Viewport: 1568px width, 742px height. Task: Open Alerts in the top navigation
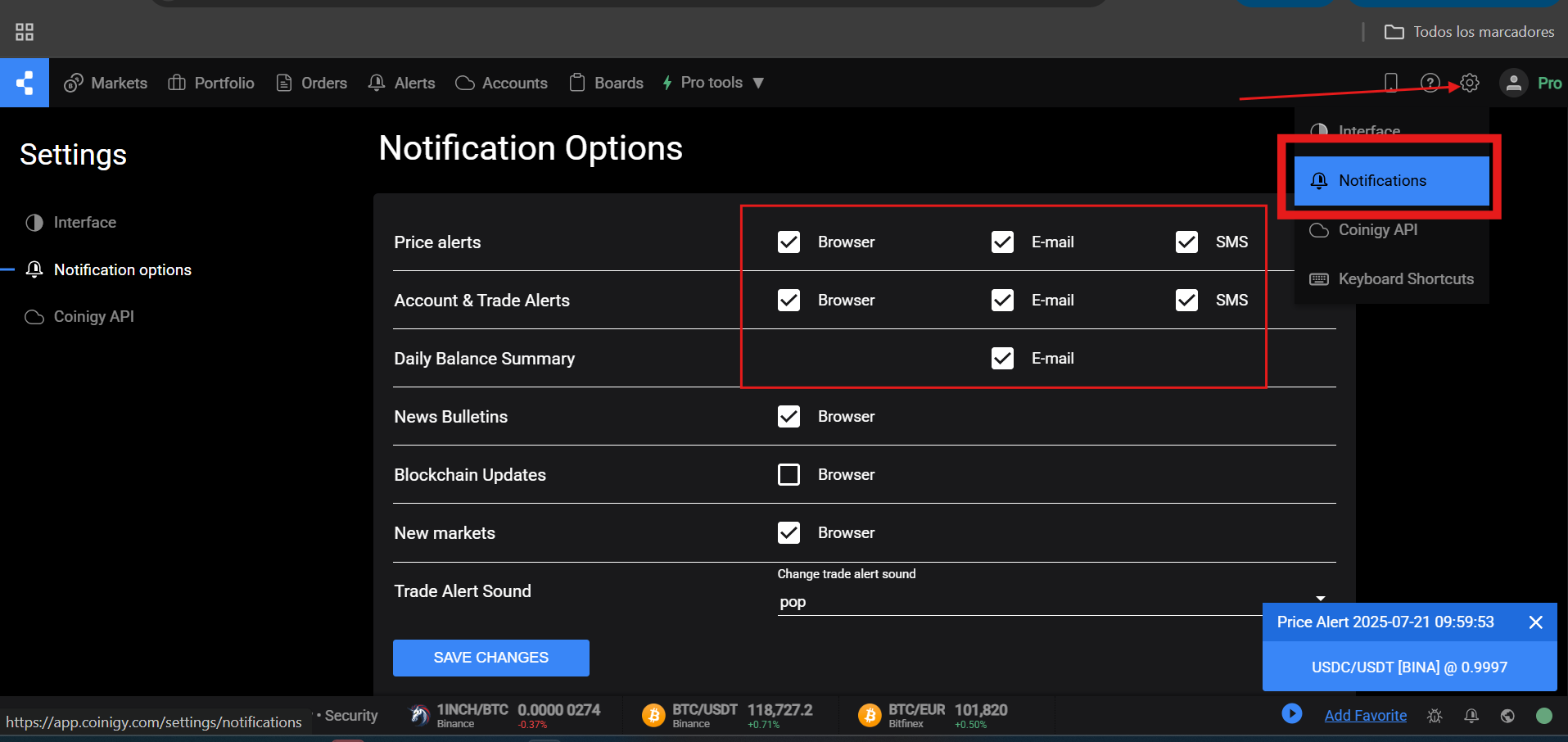(401, 83)
